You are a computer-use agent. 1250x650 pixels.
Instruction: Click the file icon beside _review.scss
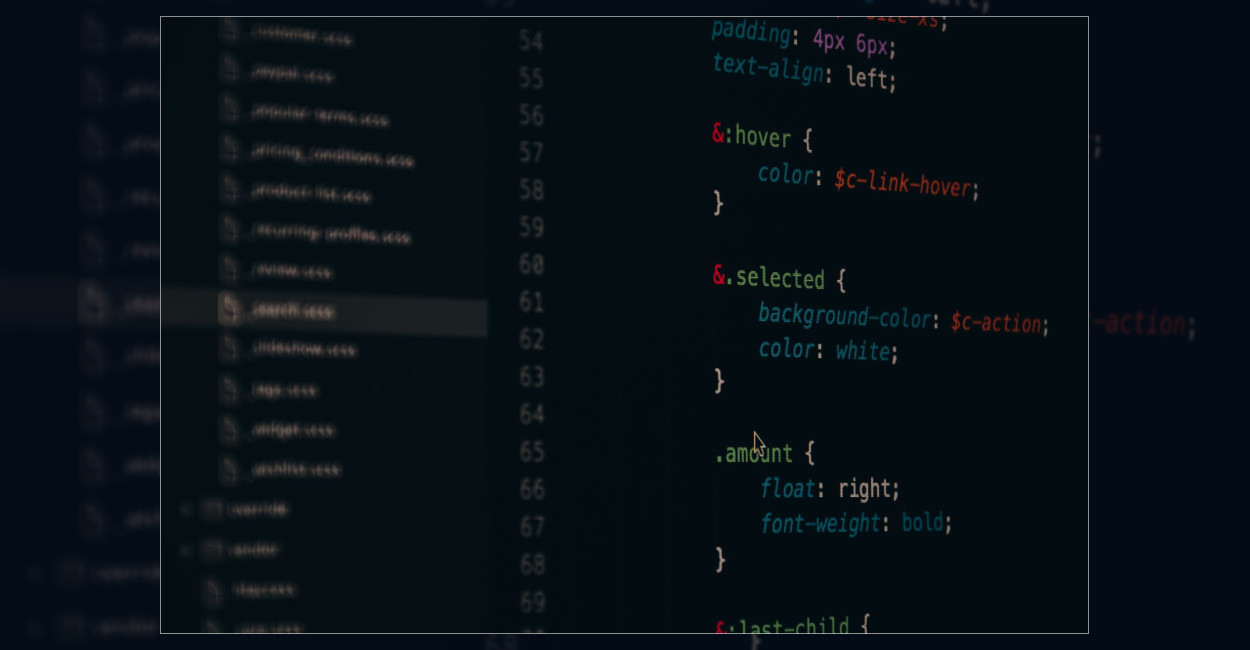point(231,269)
